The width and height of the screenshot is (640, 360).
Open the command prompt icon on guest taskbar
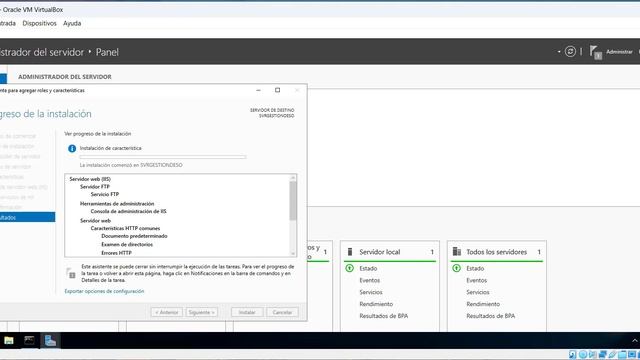point(29,340)
